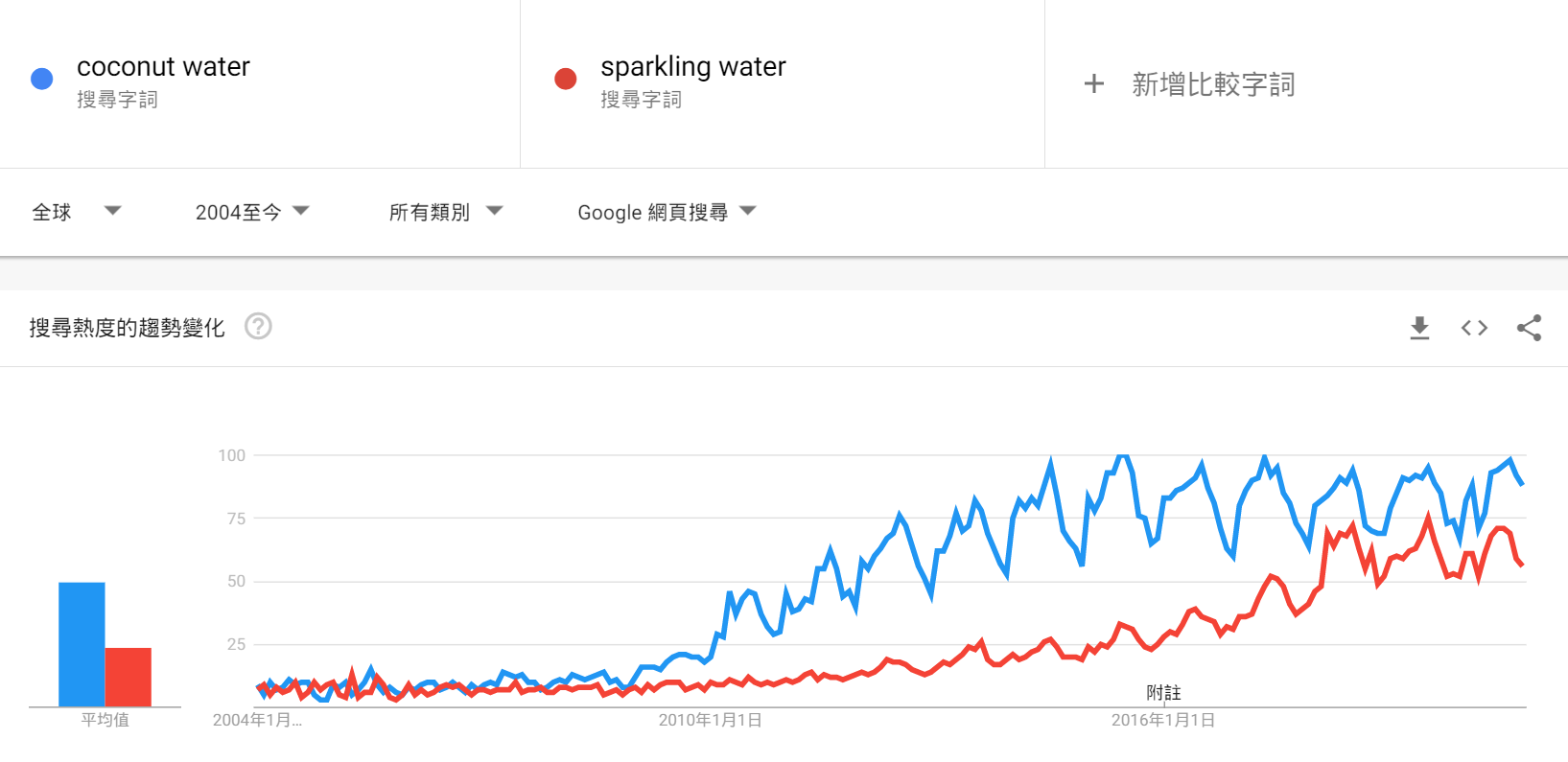This screenshot has height=762, width=1568.
Task: Edit the coconut water search term
Action: [163, 66]
